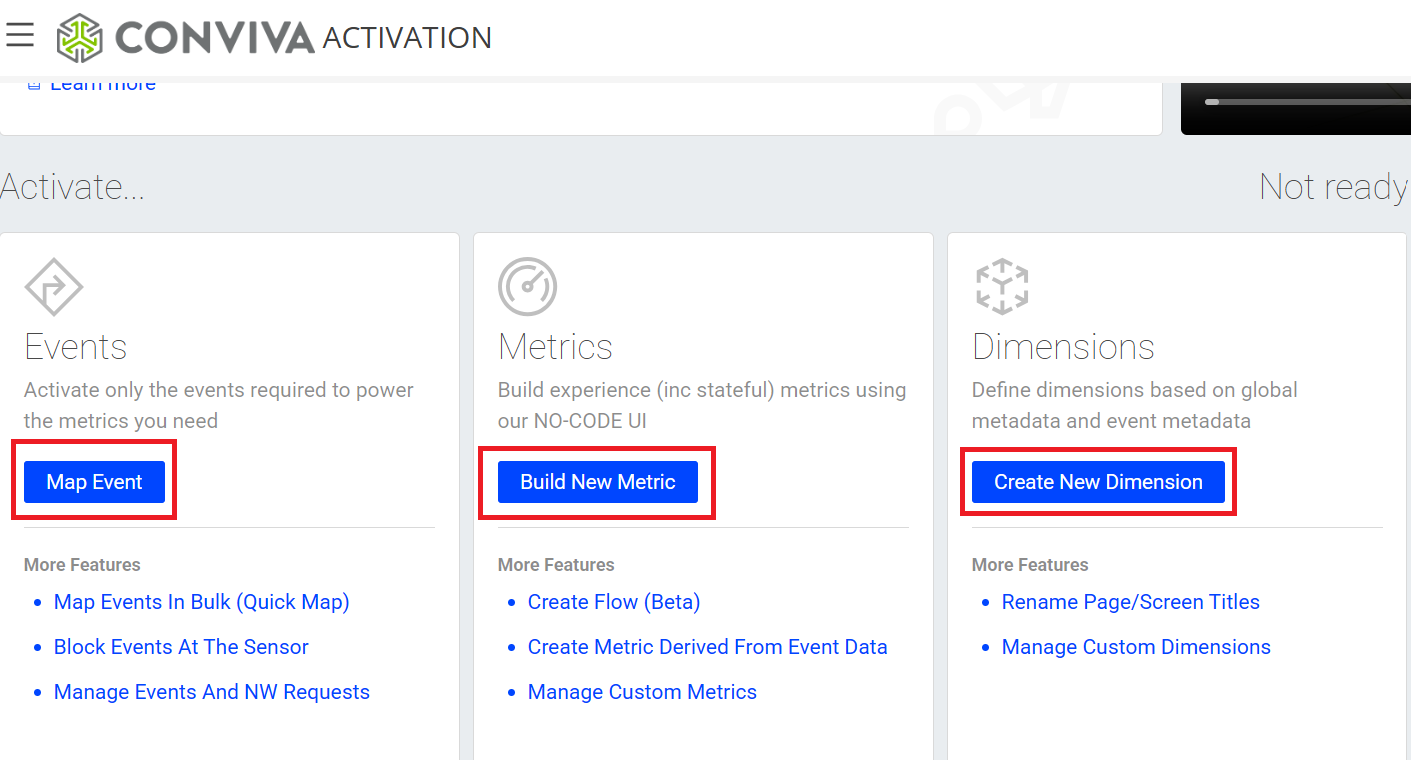Follow the partially visible Learn more link
This screenshot has width=1411, height=760.
click(x=102, y=85)
